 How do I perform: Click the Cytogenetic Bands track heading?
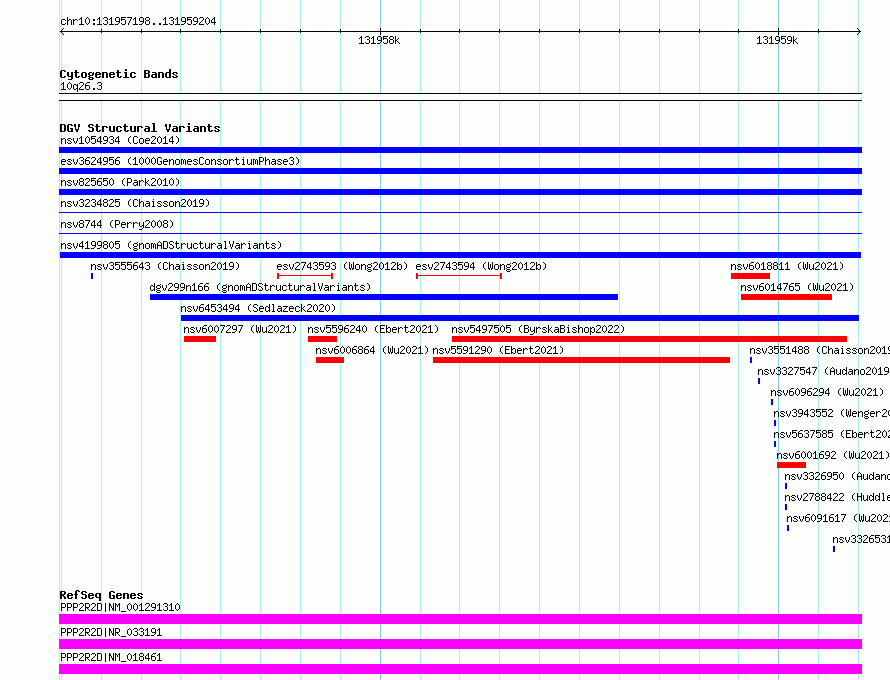tap(119, 74)
